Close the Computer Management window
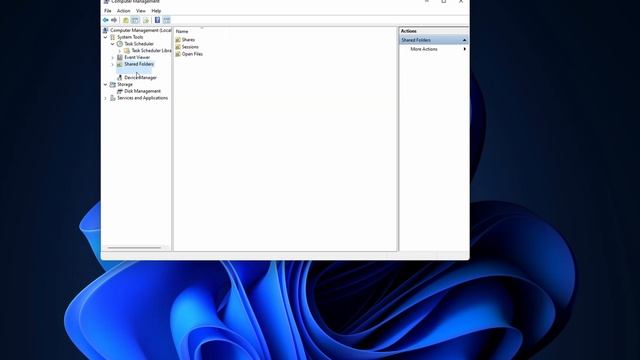640x360 pixels. tap(461, 2)
